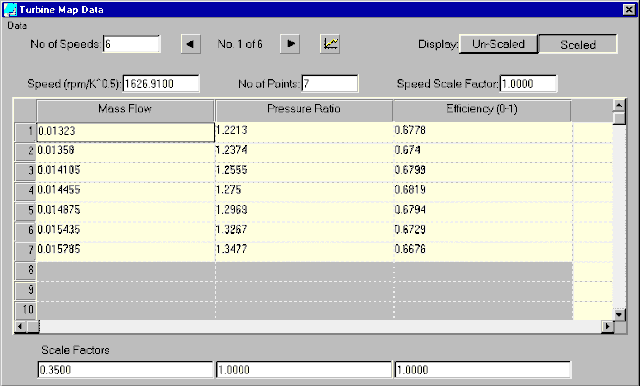The image size is (640, 386).
Task: Click efficiency cell 0.6729
Action: point(483,231)
